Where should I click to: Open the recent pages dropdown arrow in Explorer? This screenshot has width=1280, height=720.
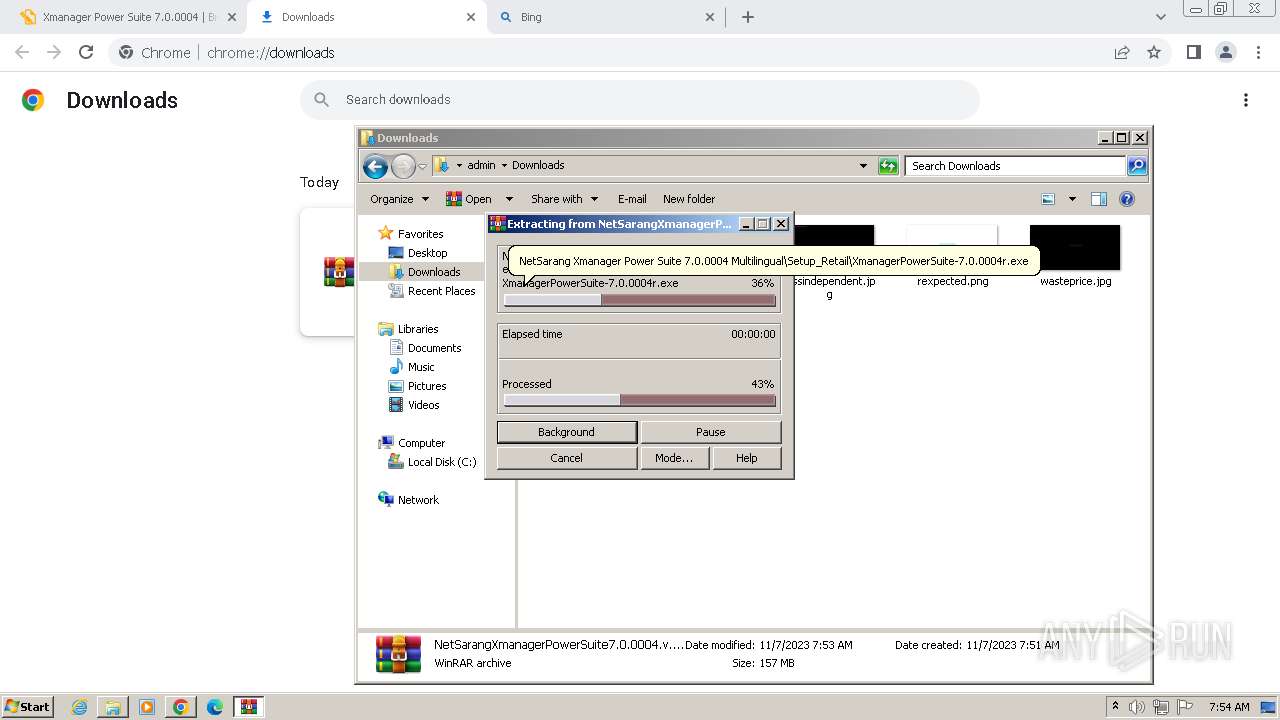[x=423, y=167]
